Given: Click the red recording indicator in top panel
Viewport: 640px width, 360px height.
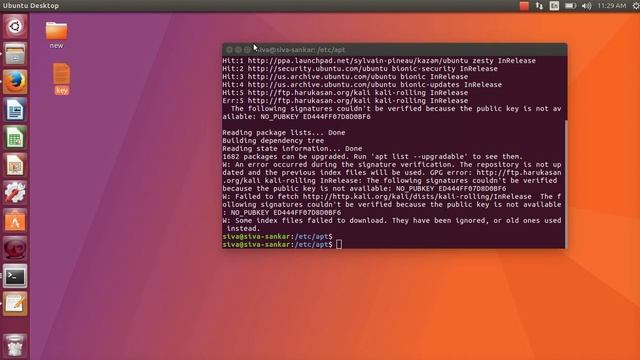Looking at the screenshot, I should (x=524, y=6).
